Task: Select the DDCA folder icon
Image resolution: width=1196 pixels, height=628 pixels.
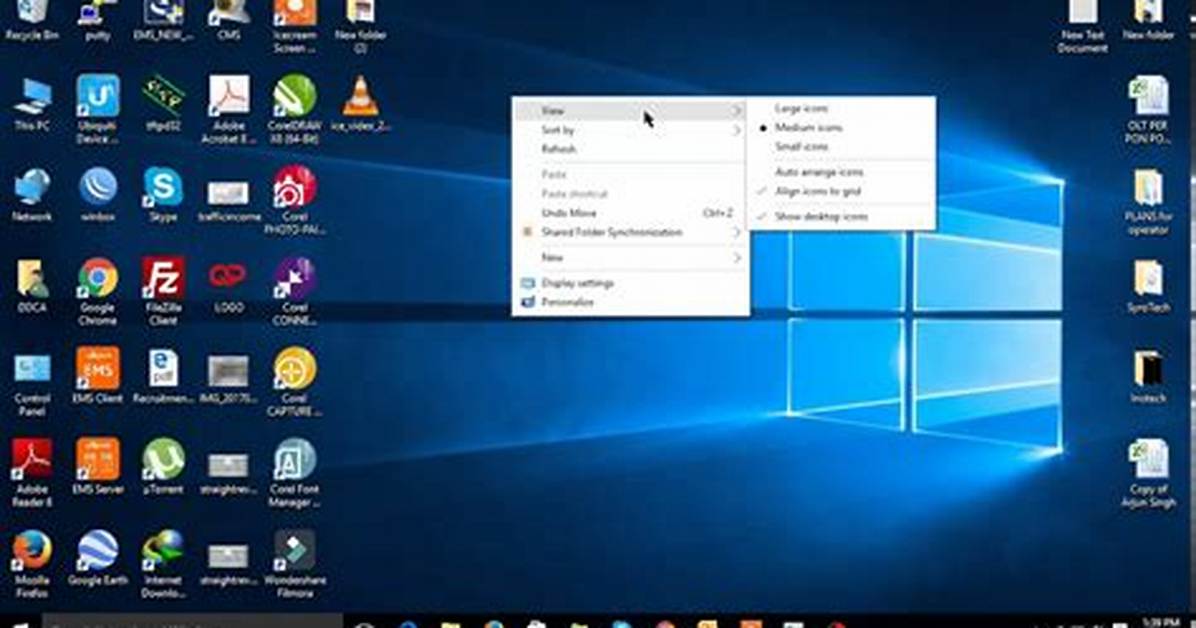Action: click(32, 285)
